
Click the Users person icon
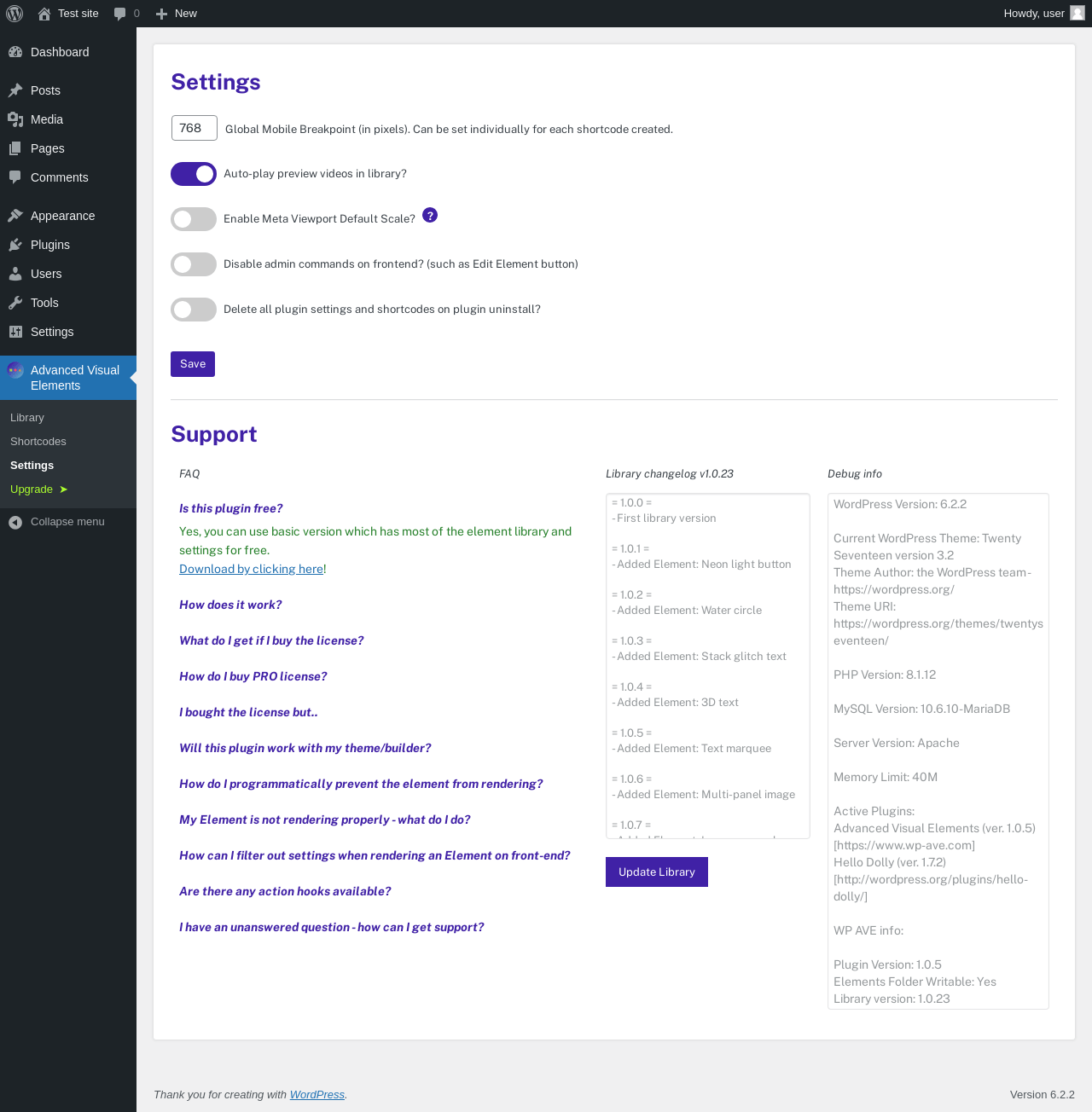tap(15, 274)
